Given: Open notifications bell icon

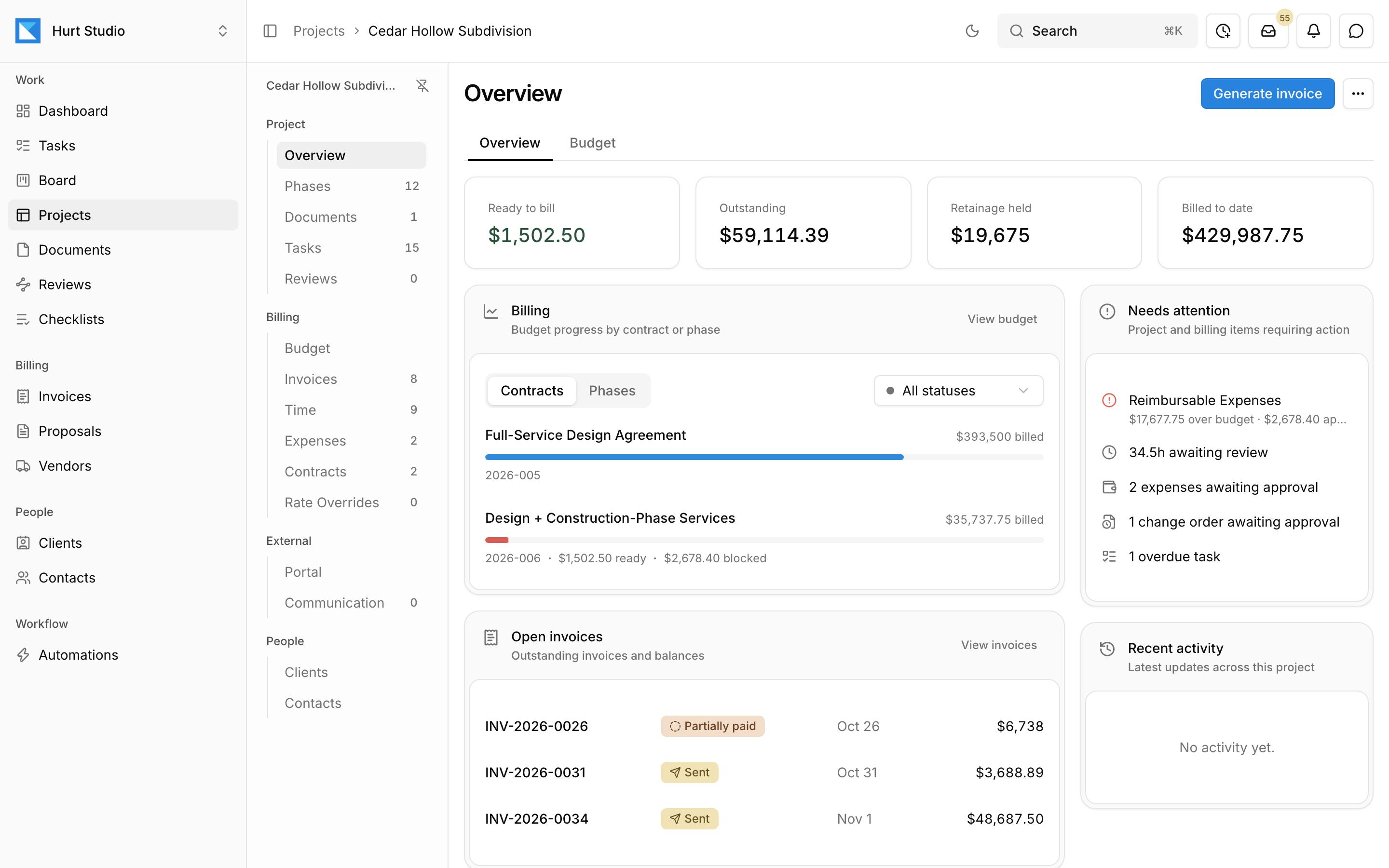Looking at the screenshot, I should [x=1313, y=31].
